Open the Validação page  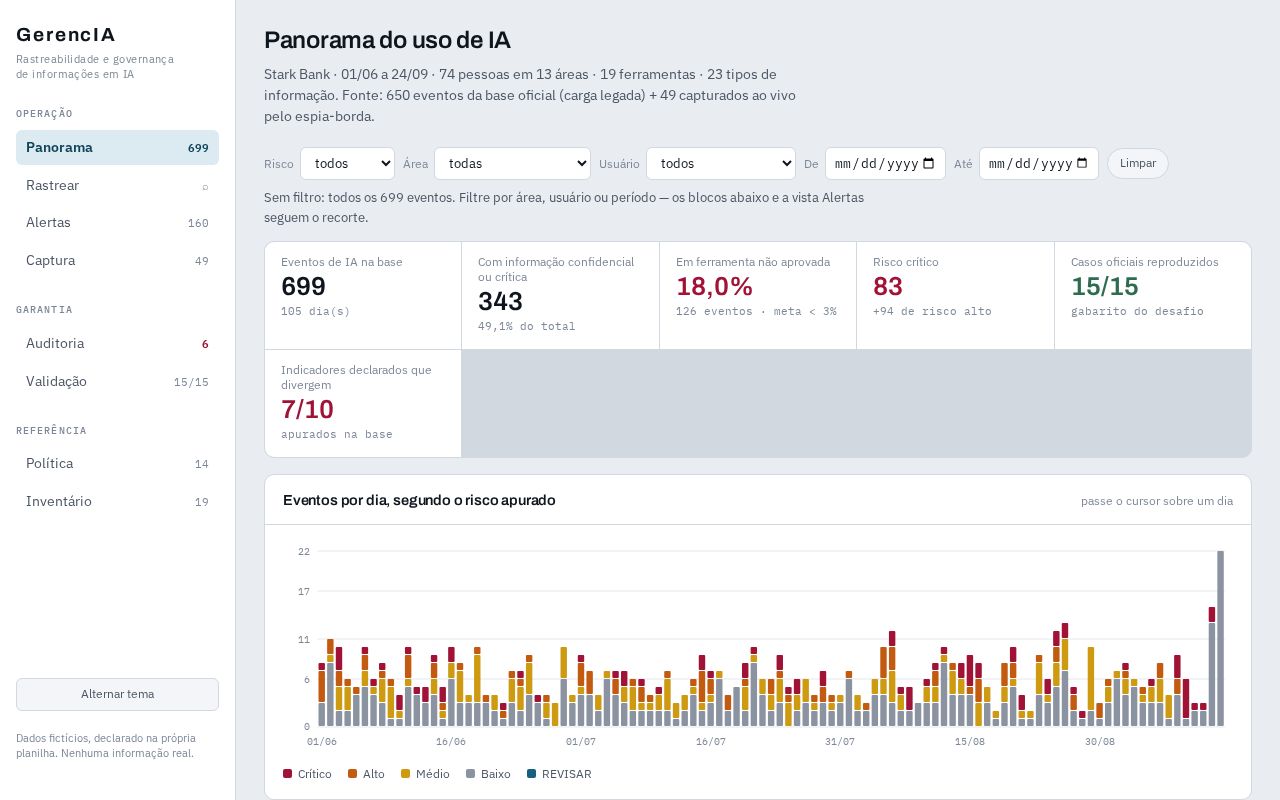[x=117, y=382]
